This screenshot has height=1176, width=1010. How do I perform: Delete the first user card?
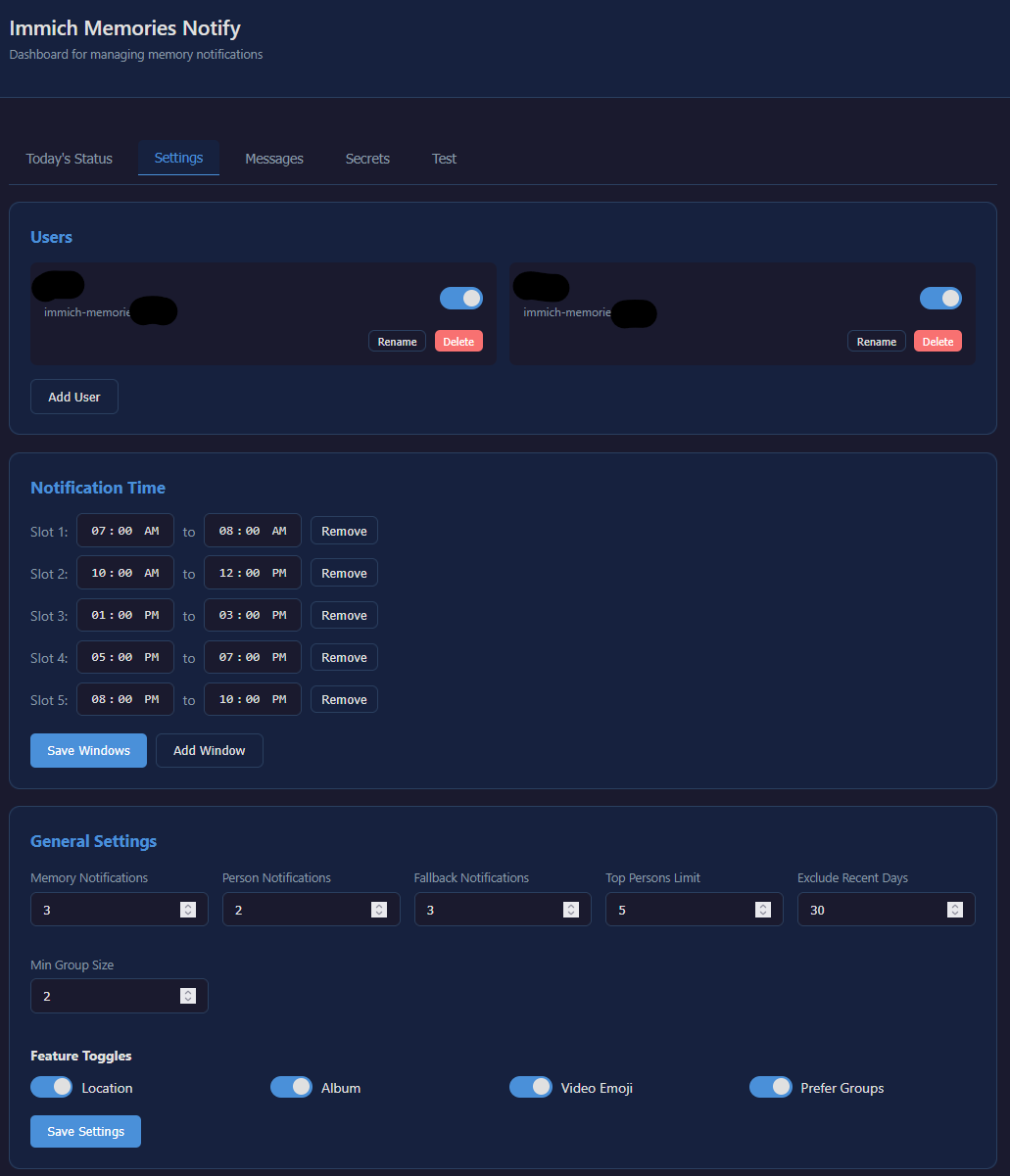click(x=458, y=342)
